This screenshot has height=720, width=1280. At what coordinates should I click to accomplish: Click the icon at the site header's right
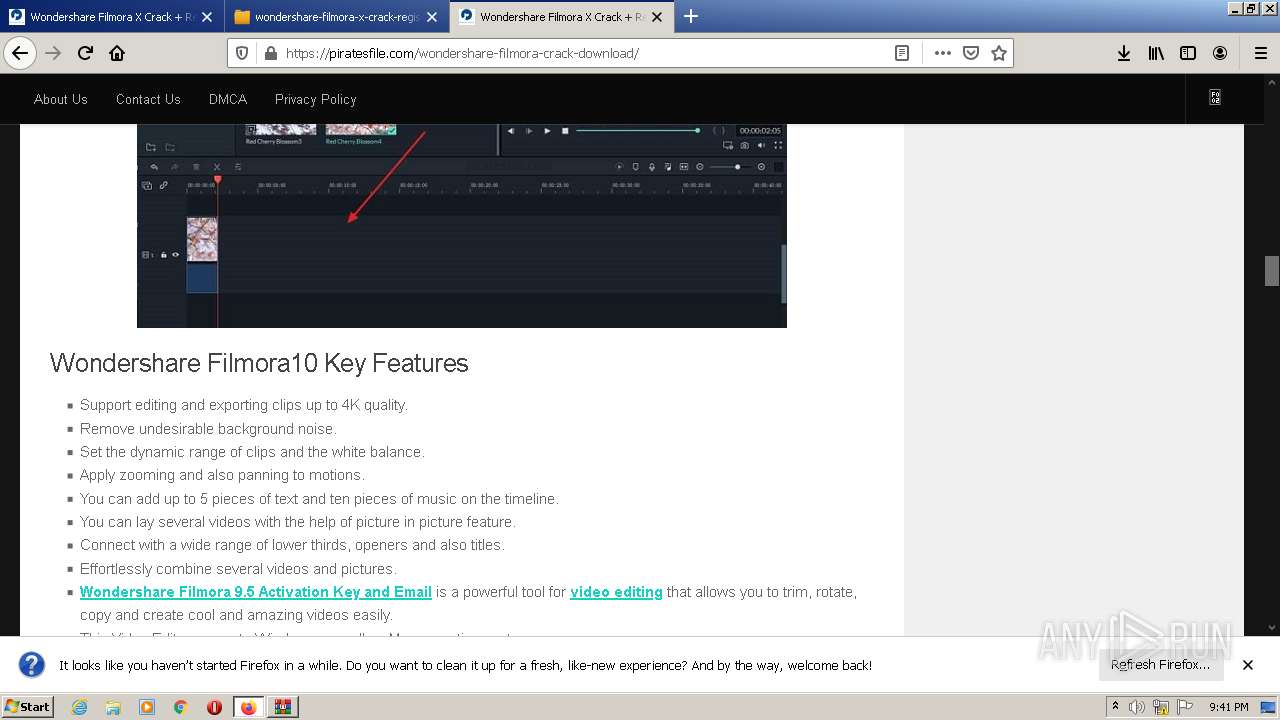pos(1214,98)
